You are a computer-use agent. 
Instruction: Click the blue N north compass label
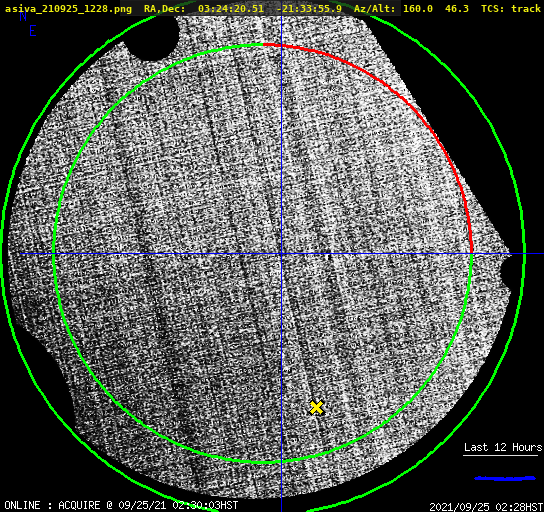(23, 16)
